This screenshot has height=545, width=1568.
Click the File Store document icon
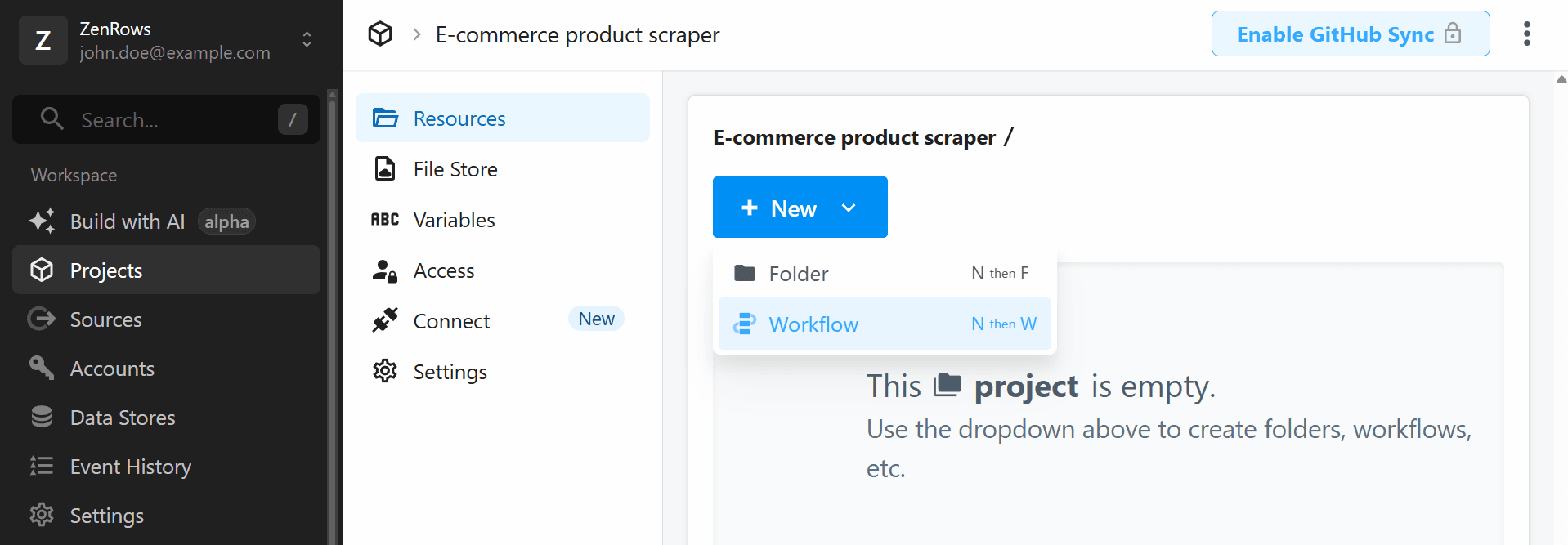[385, 168]
